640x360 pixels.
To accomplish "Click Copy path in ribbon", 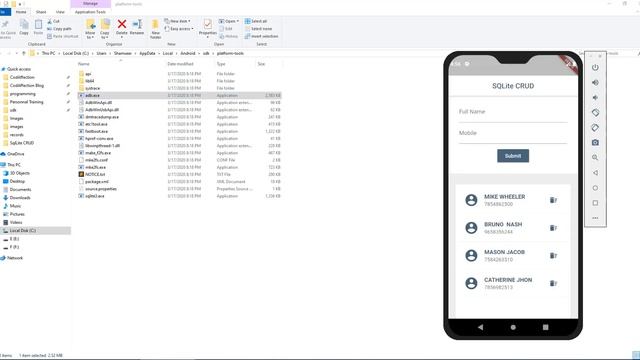I will click(x=59, y=29).
